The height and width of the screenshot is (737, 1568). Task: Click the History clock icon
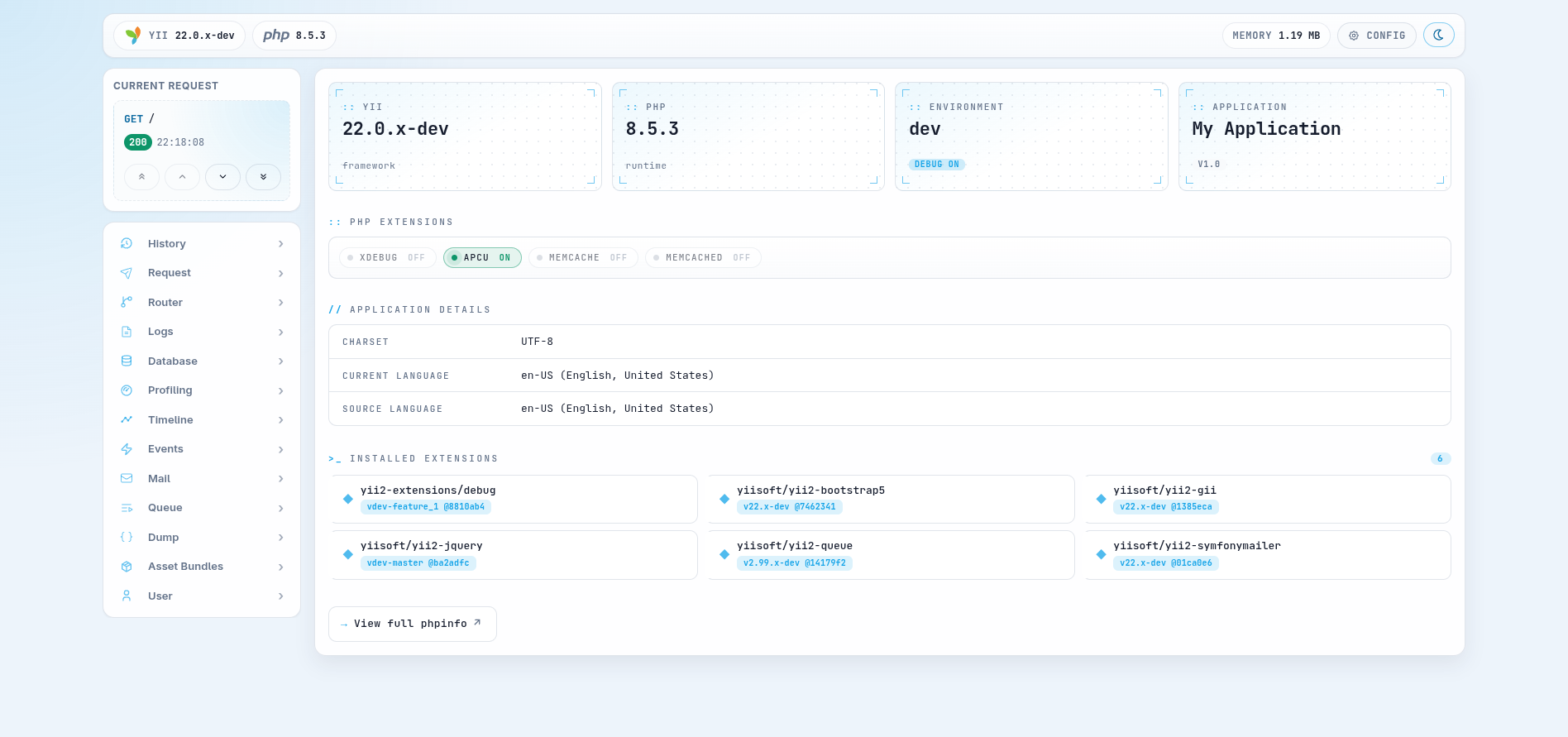[x=127, y=243]
